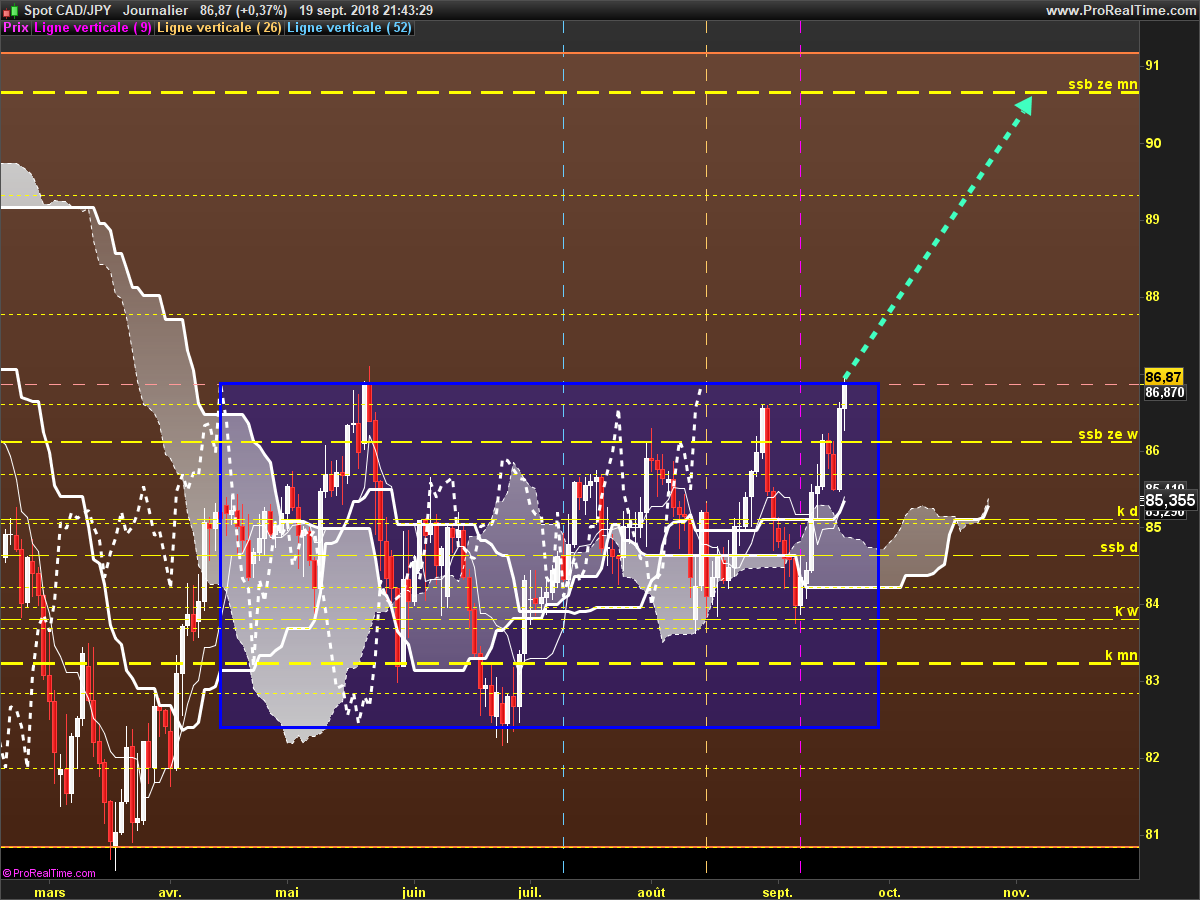Click the green arrowhead near ssb ze mn
This screenshot has width=1200, height=900.
pyautogui.click(x=1024, y=104)
